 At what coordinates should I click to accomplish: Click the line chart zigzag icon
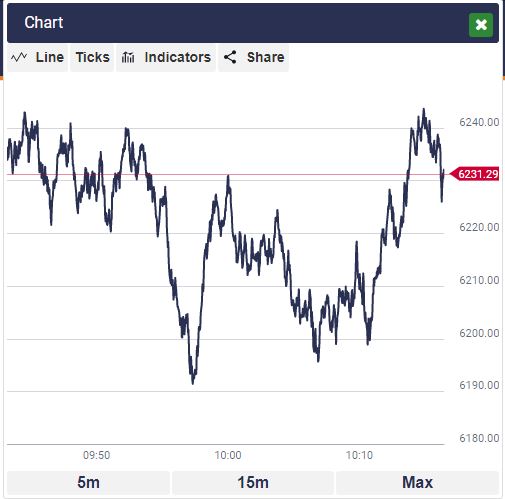pyautogui.click(x=19, y=57)
